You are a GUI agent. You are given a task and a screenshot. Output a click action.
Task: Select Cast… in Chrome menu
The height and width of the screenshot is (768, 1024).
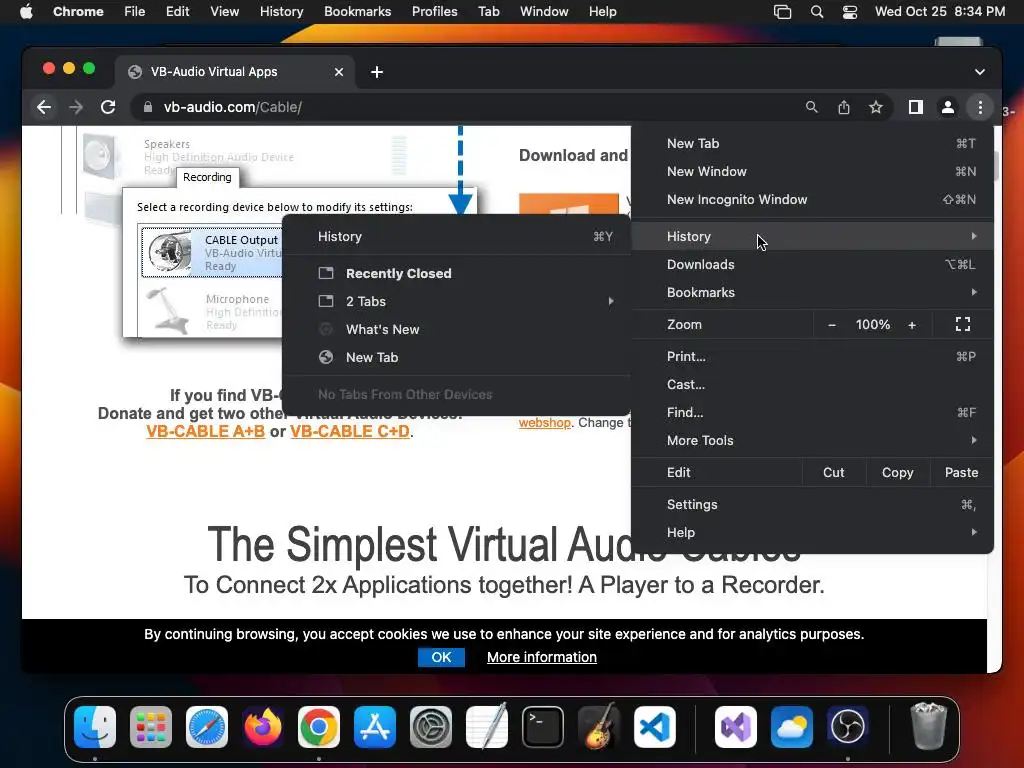(812, 385)
